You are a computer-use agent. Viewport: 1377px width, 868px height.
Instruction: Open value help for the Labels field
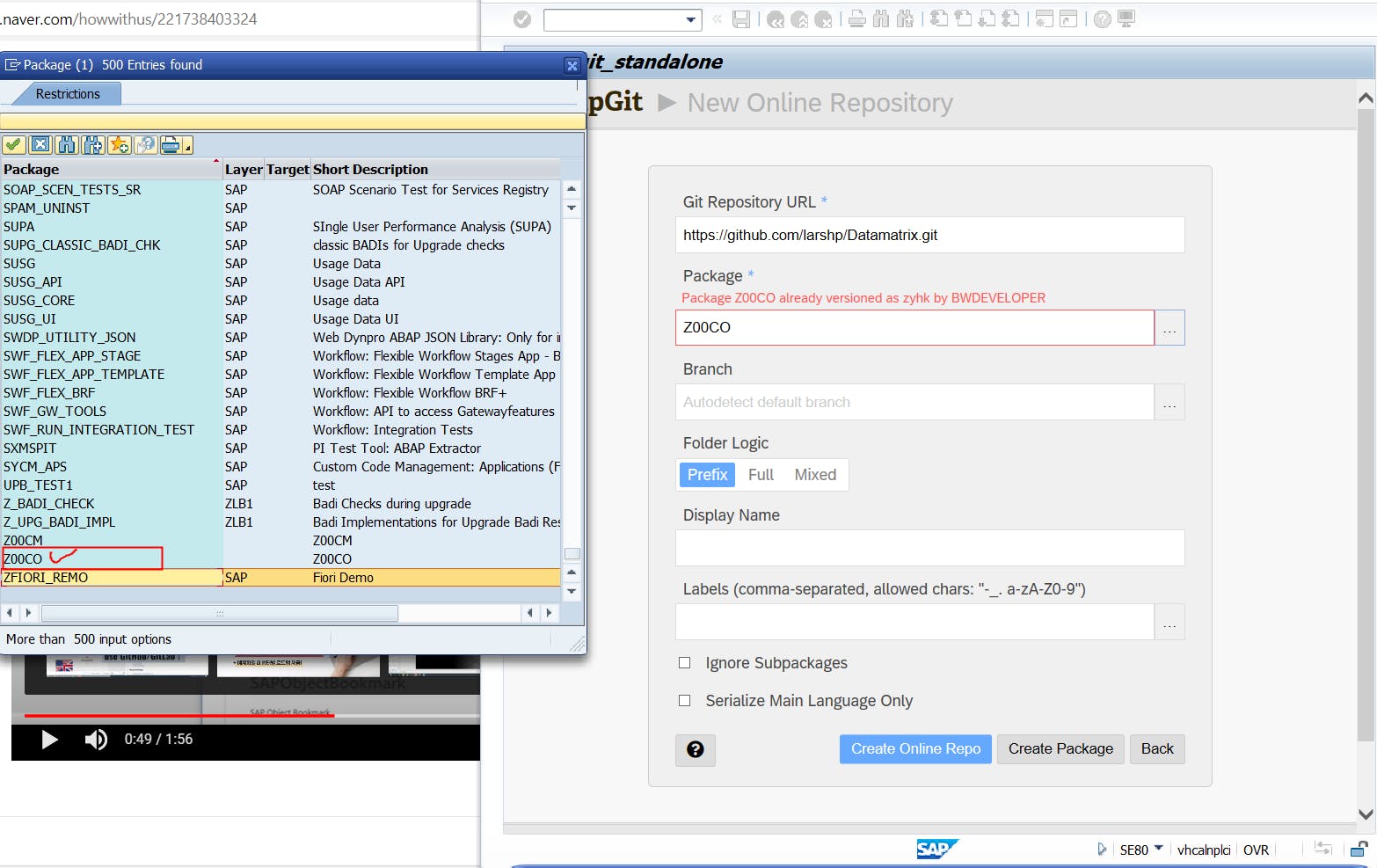tap(1169, 623)
